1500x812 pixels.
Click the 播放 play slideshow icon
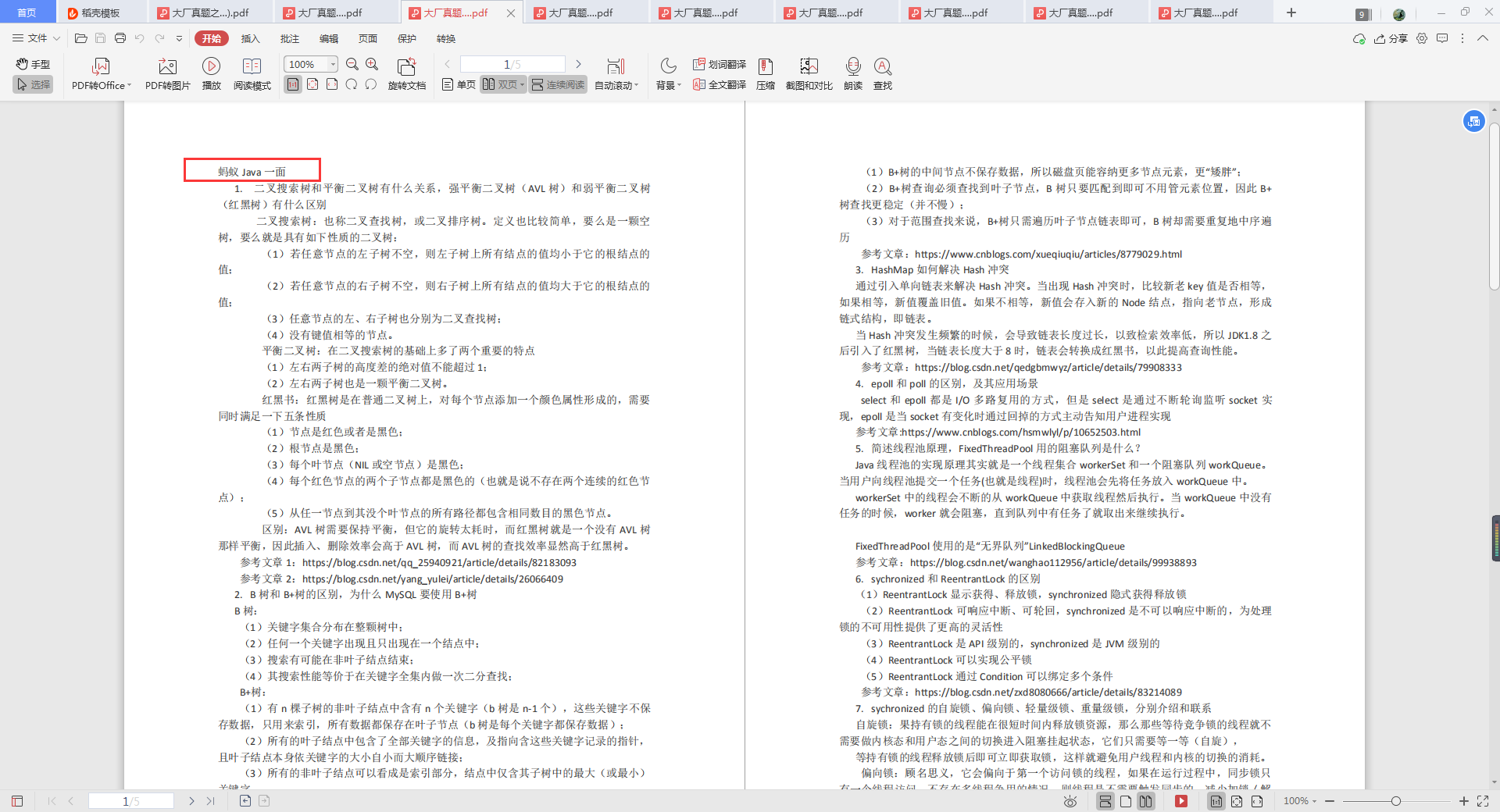point(211,66)
